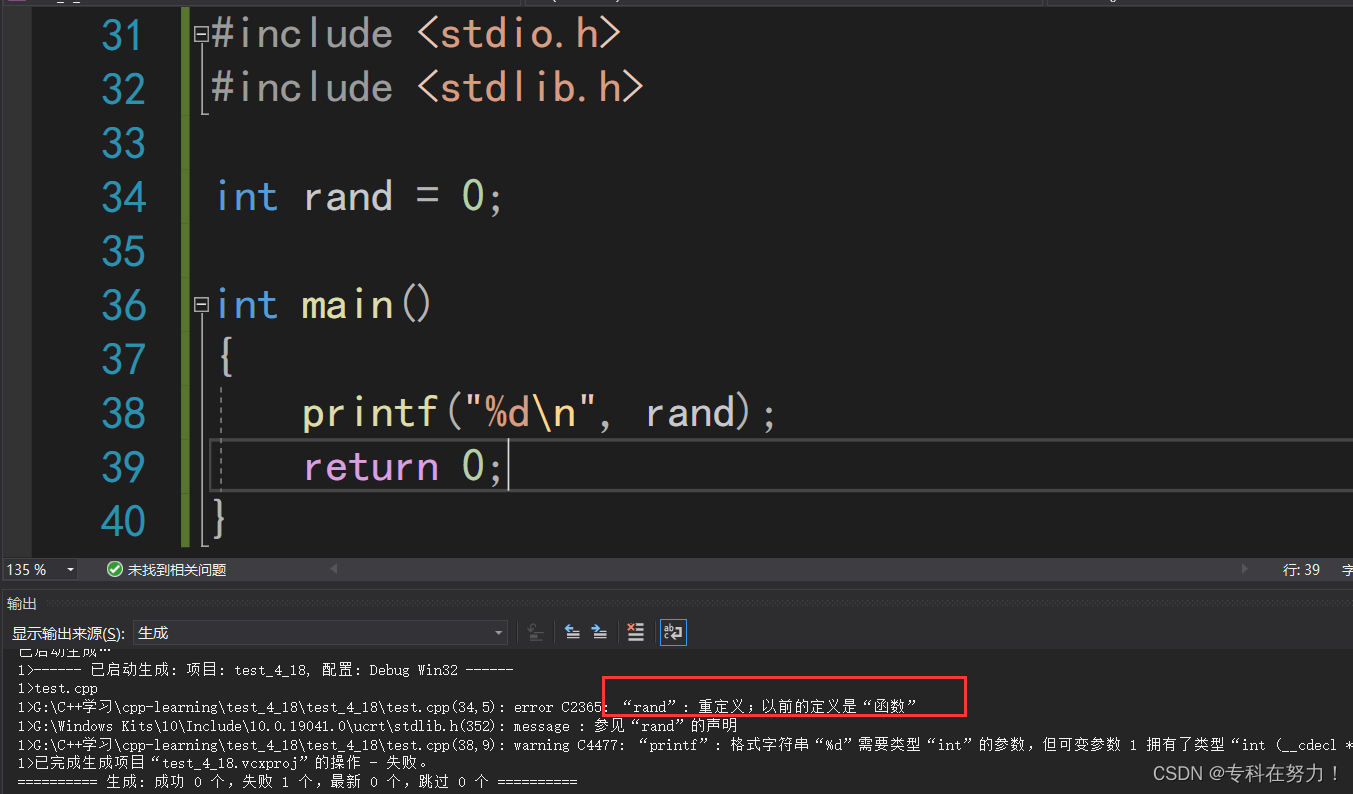Click line number 38 in the gutter

pyautogui.click(x=124, y=413)
